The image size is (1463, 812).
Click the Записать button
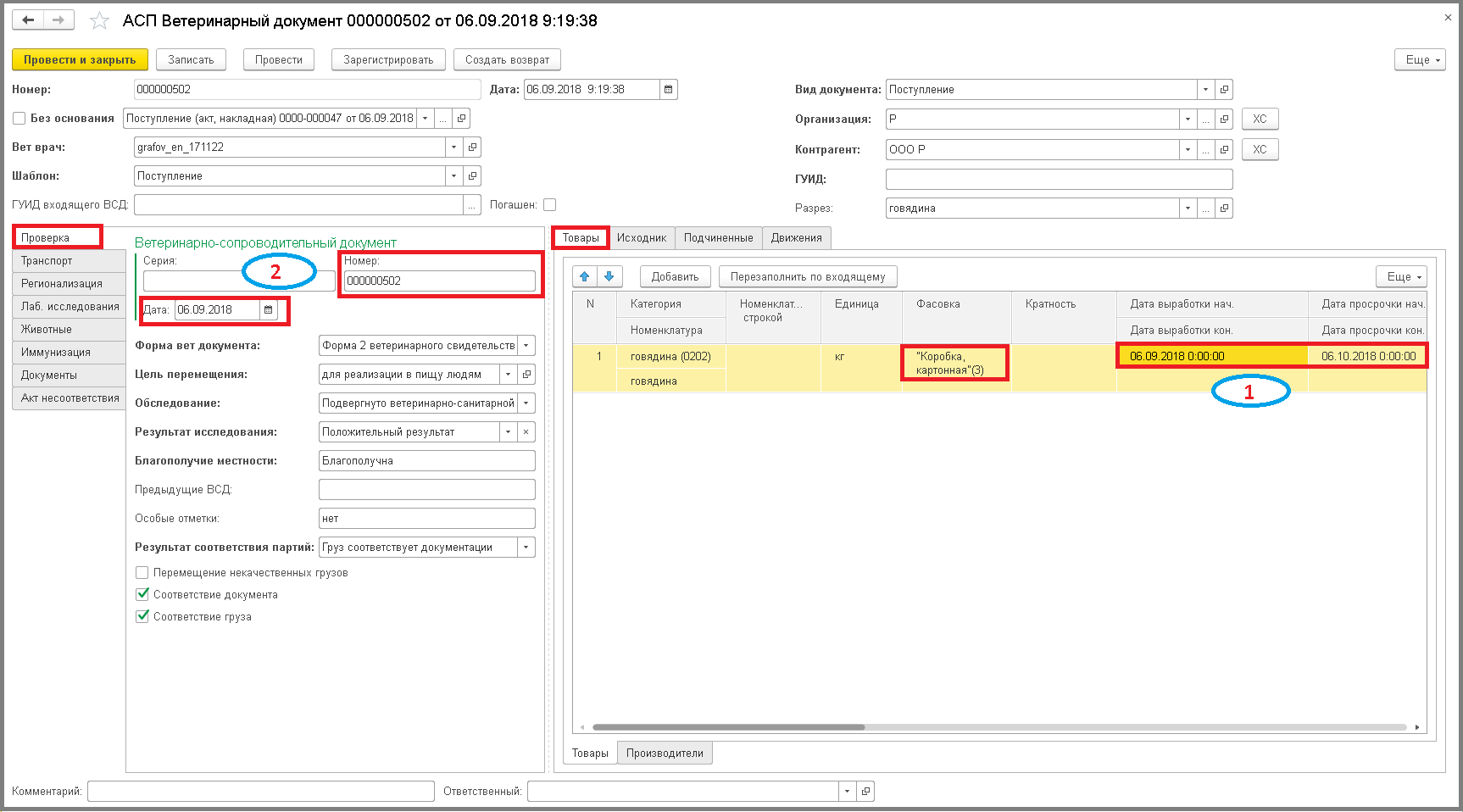191,60
